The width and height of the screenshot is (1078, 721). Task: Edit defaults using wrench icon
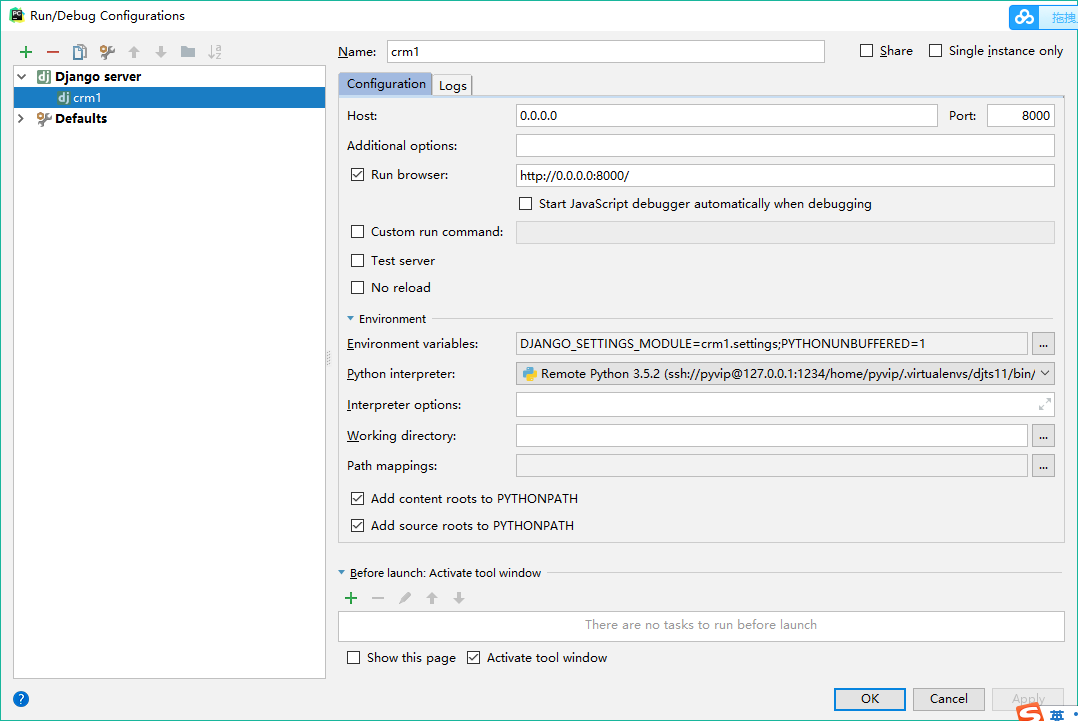[x=107, y=52]
